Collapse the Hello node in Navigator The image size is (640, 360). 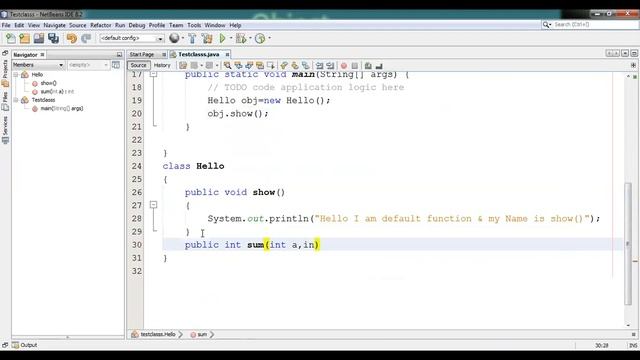coord(16,75)
